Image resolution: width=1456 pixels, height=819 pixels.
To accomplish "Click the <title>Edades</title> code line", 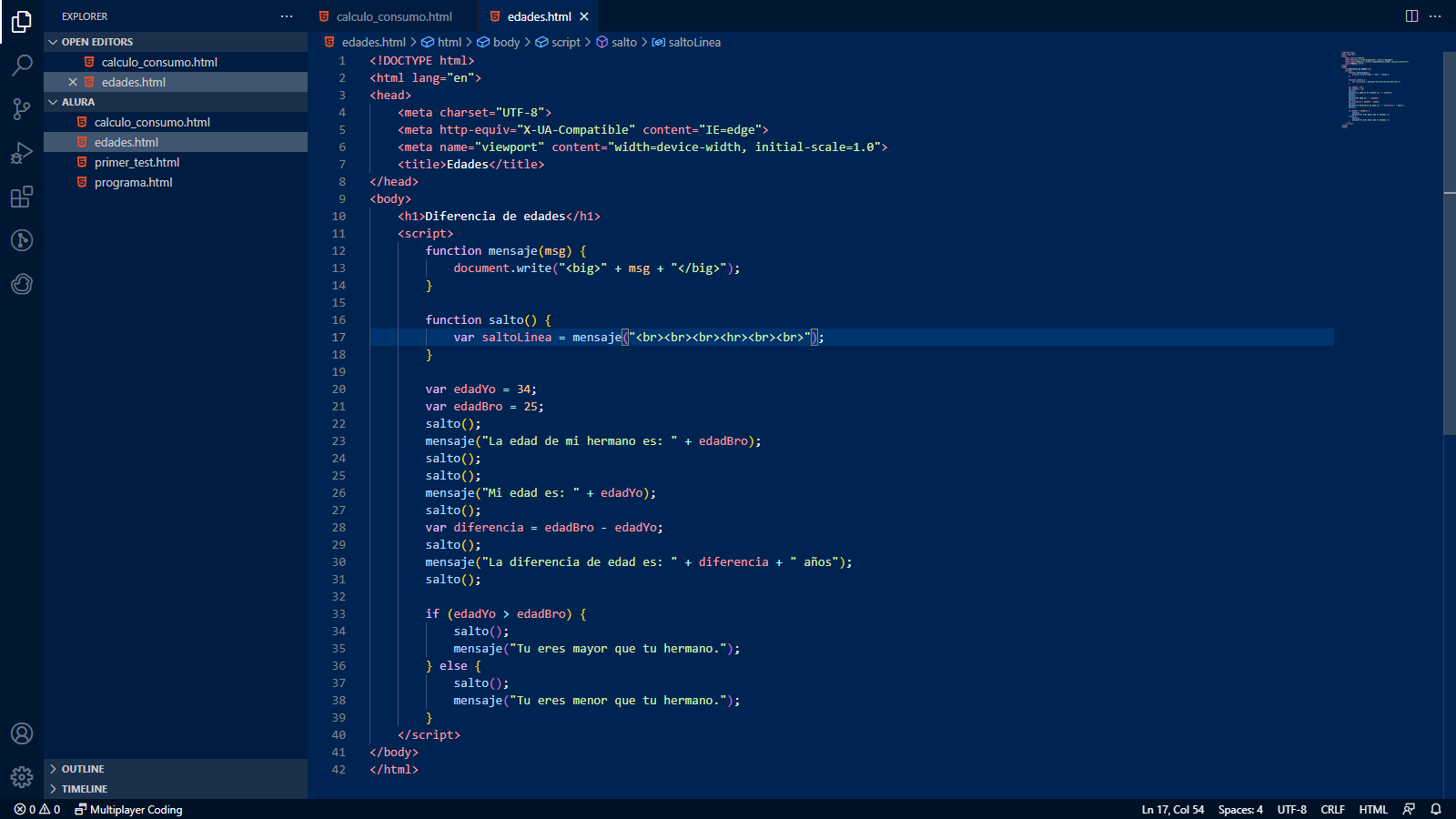I will [x=471, y=164].
